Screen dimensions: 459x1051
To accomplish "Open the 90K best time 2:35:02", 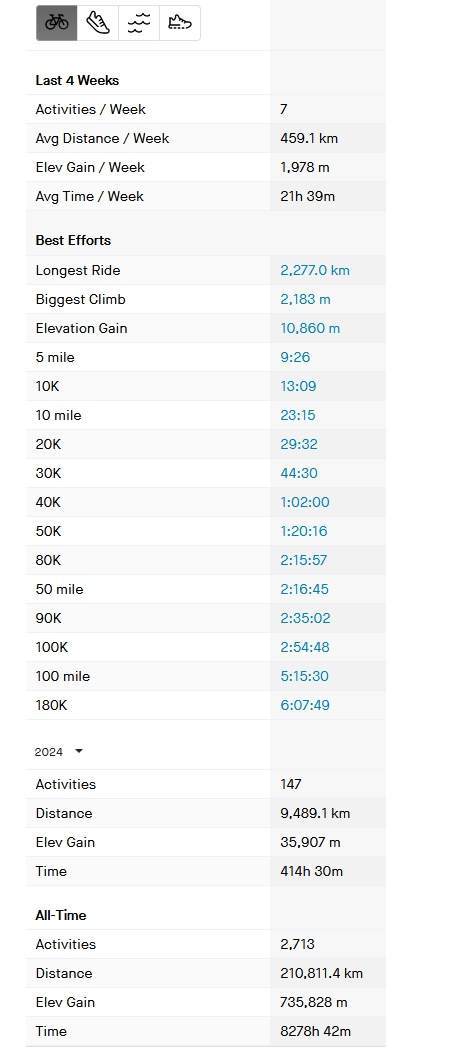I will 305,618.
